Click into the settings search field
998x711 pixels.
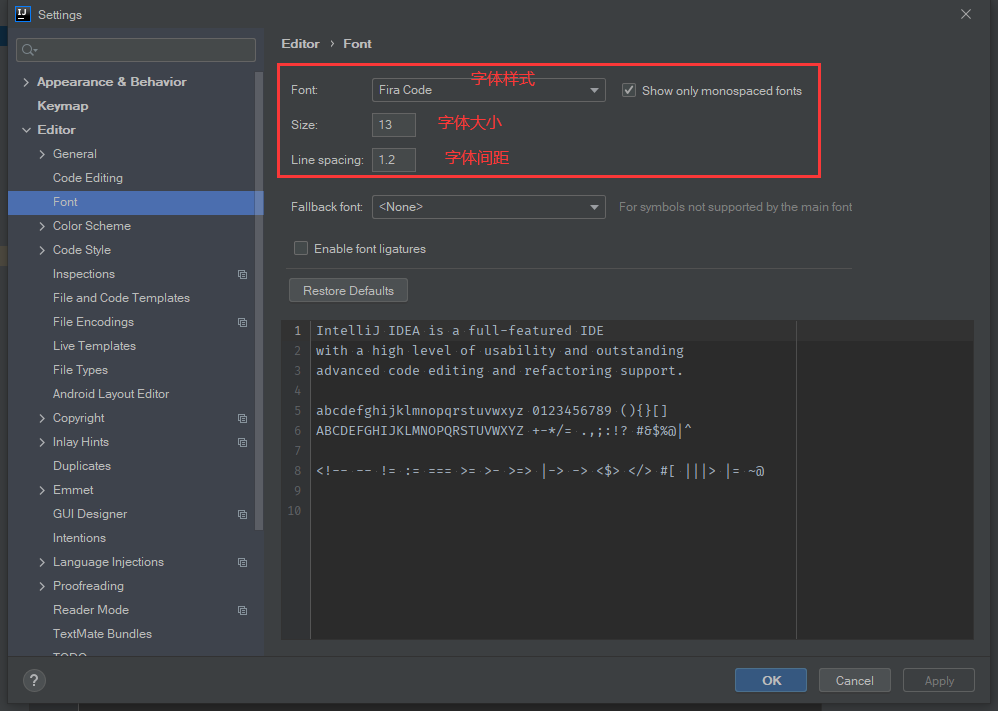136,50
